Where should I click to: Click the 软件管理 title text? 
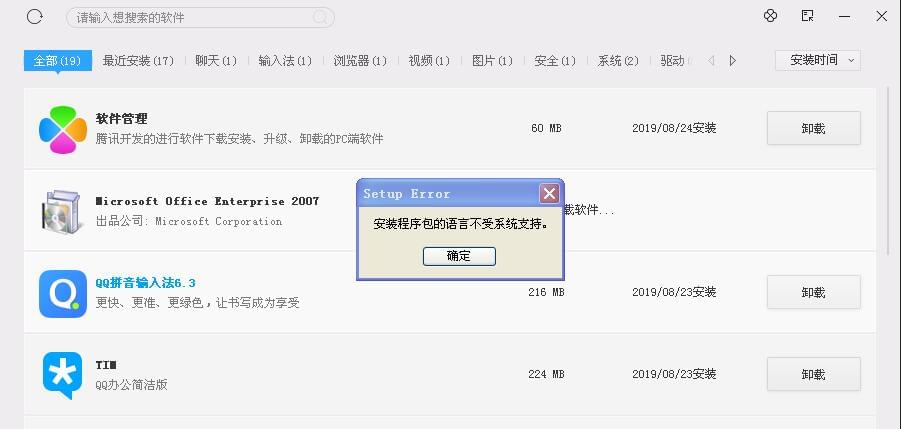pos(121,119)
